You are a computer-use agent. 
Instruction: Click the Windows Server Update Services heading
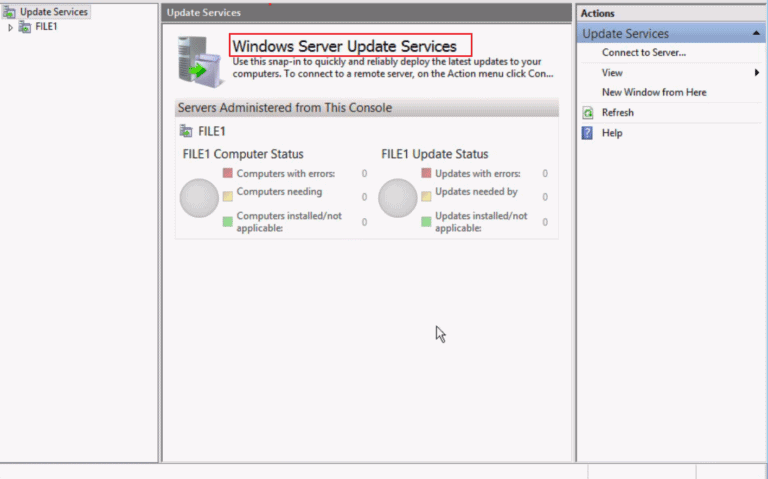coord(344,46)
